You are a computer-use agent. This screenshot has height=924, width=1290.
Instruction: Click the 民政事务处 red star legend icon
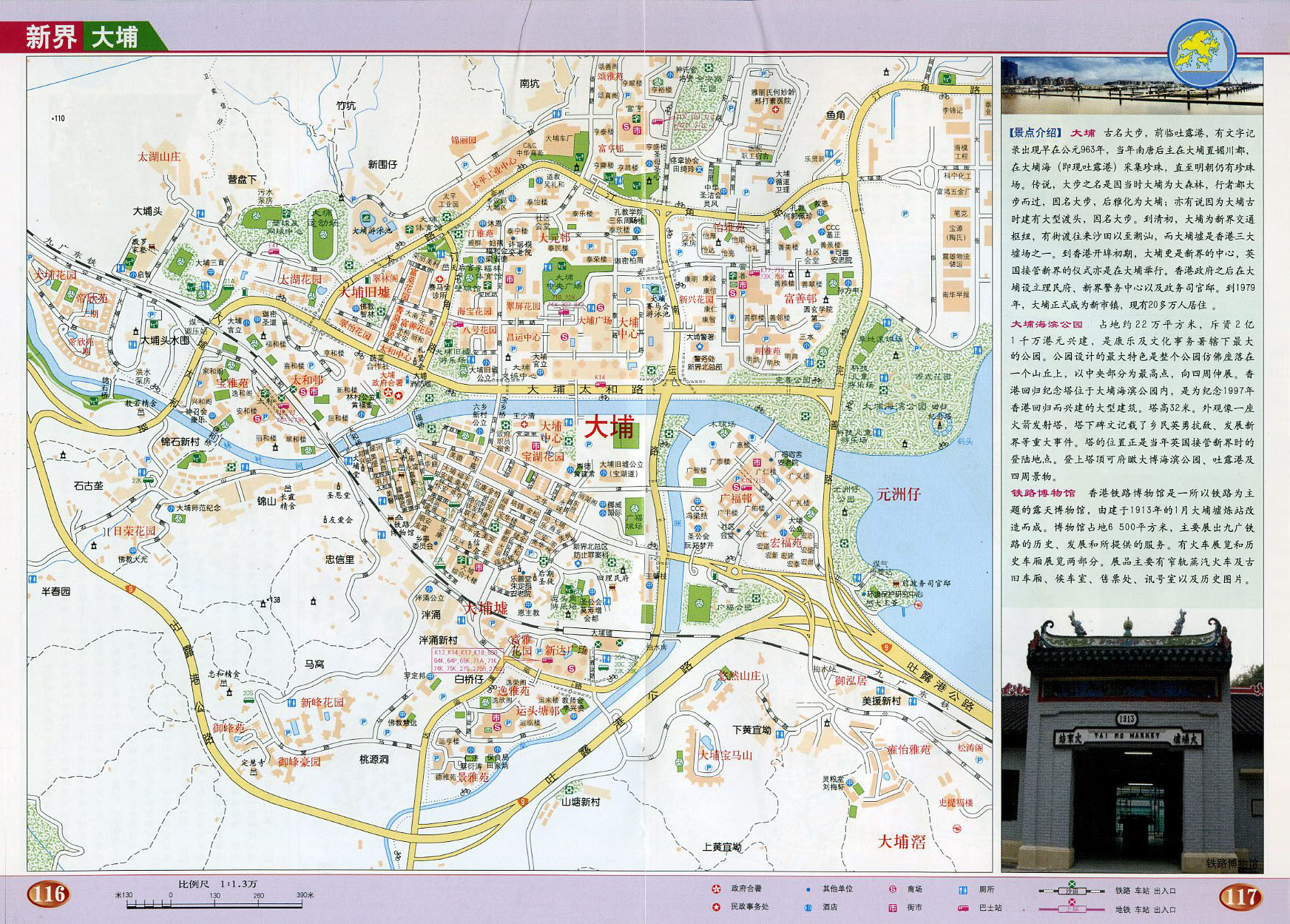coord(715,907)
